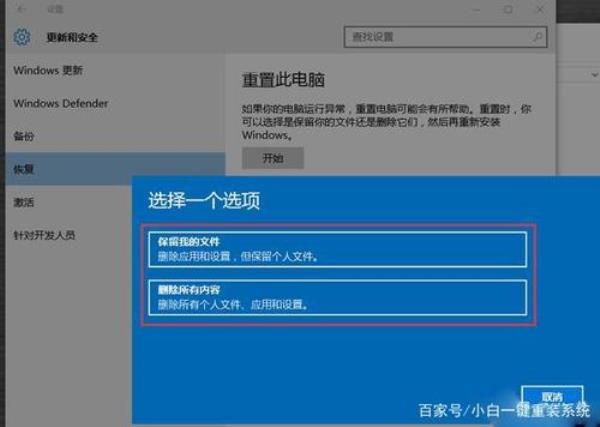The width and height of the screenshot is (600, 427).
Task: Select 激活 in the sidebar
Action: [x=24, y=202]
